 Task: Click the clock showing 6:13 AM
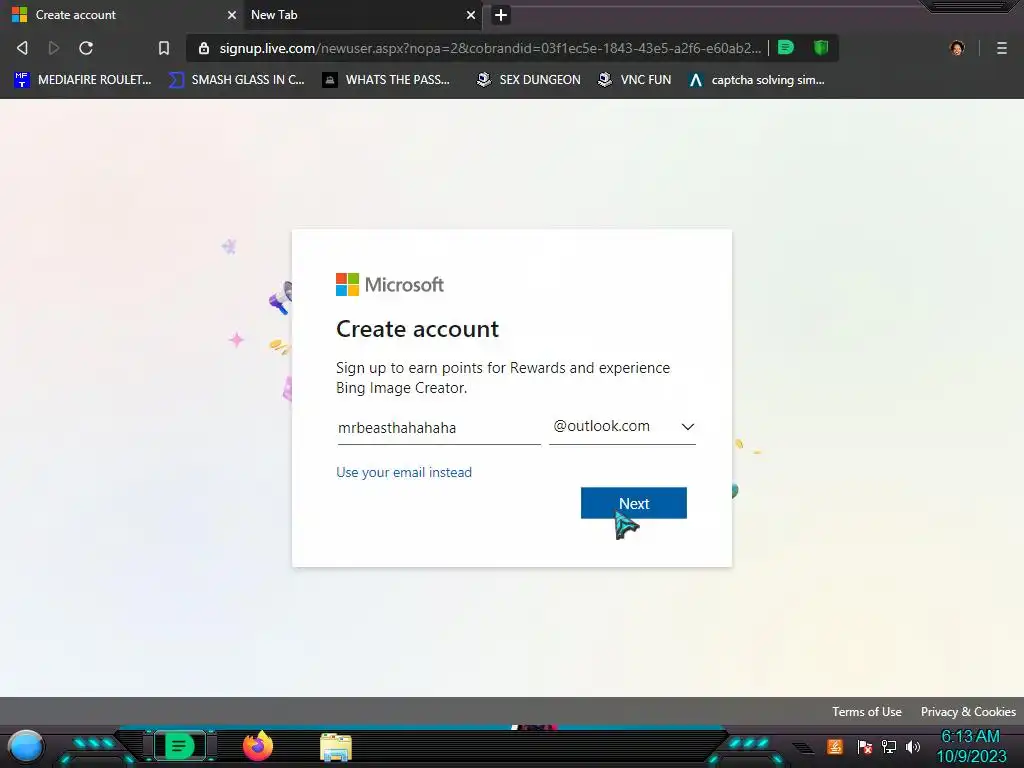click(970, 737)
